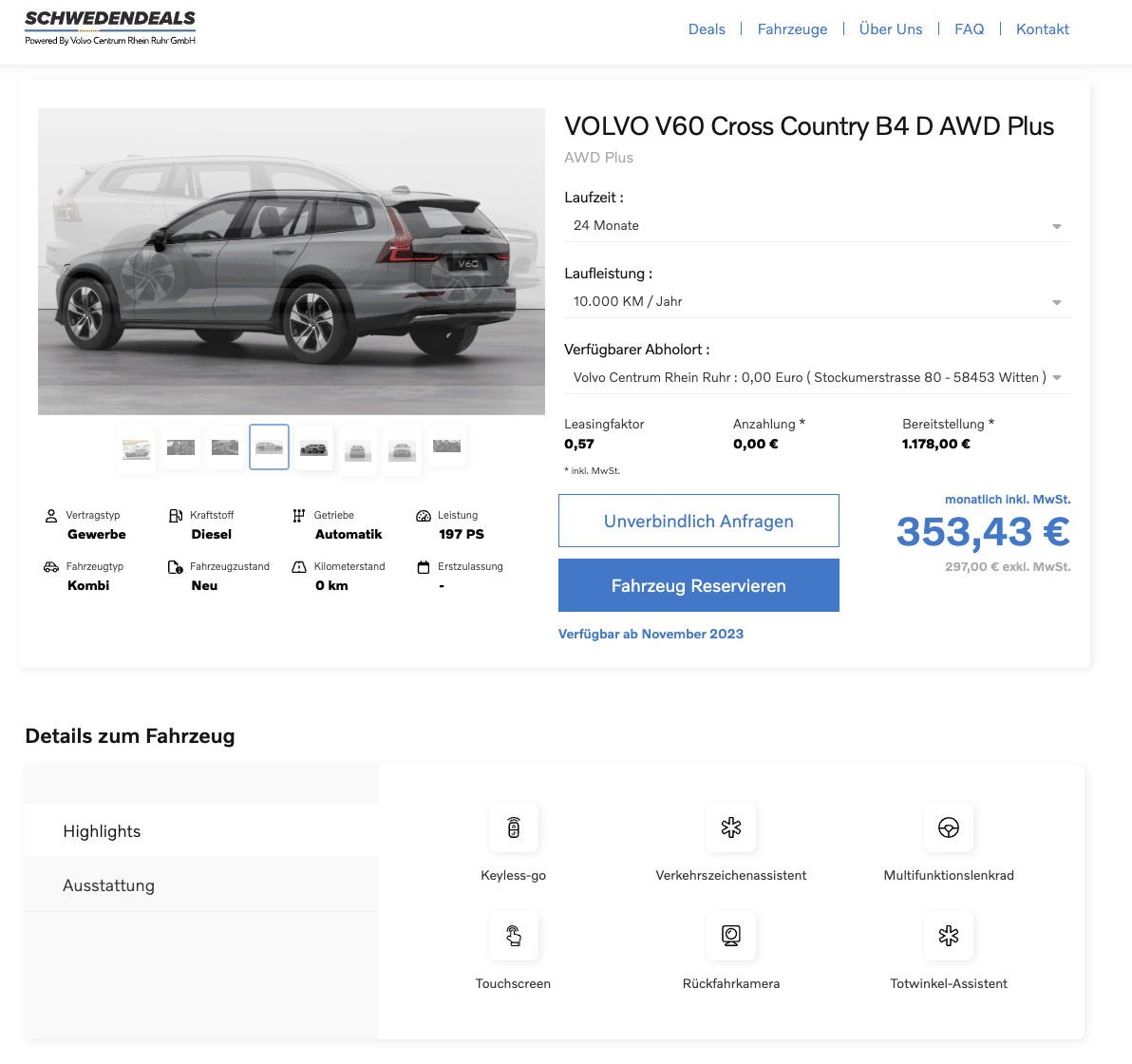Select the sixth gallery thumbnail
Viewport: 1132px width, 1064px height.
click(357, 450)
